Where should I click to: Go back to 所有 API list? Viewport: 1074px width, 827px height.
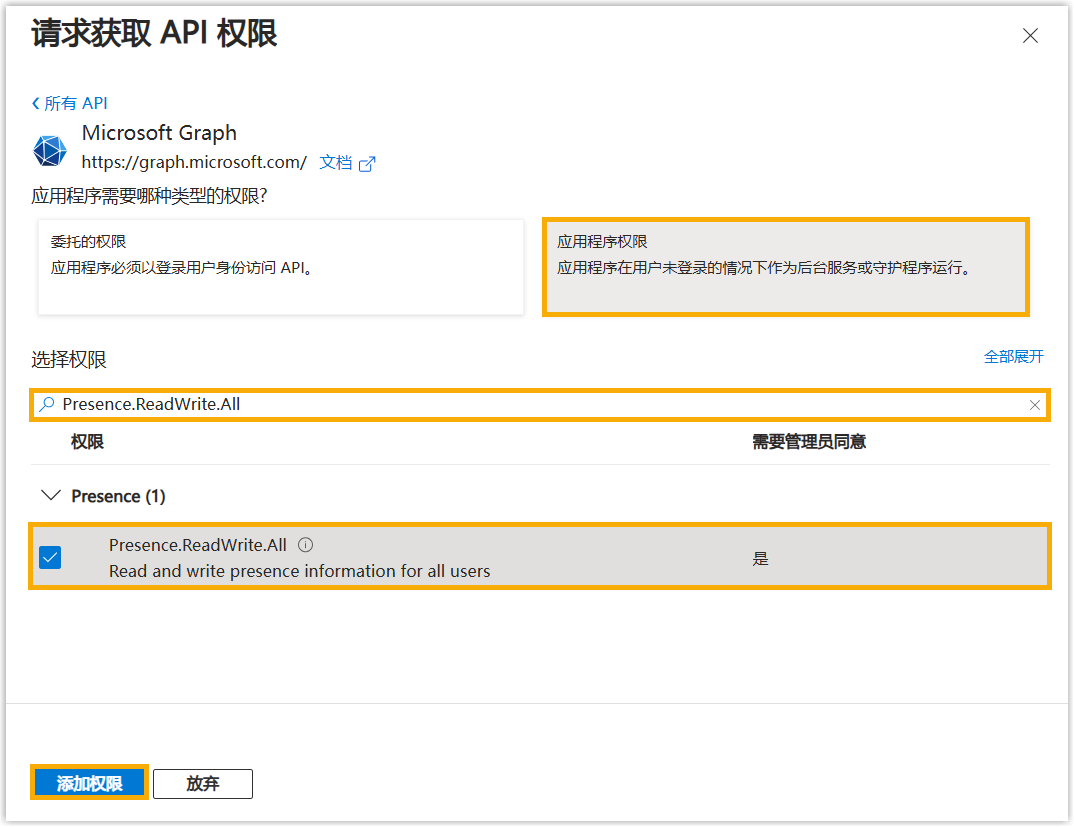pyautogui.click(x=70, y=103)
